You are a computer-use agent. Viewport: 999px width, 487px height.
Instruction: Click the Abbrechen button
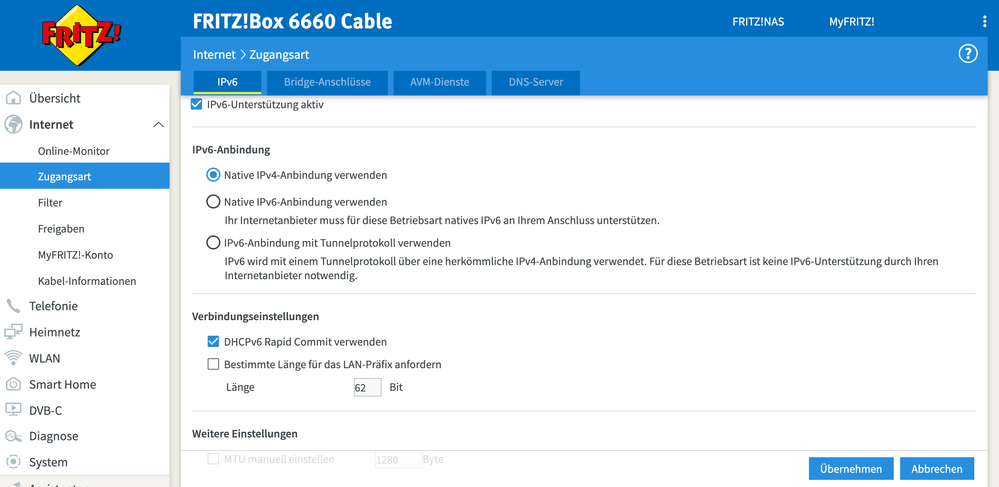(x=937, y=469)
